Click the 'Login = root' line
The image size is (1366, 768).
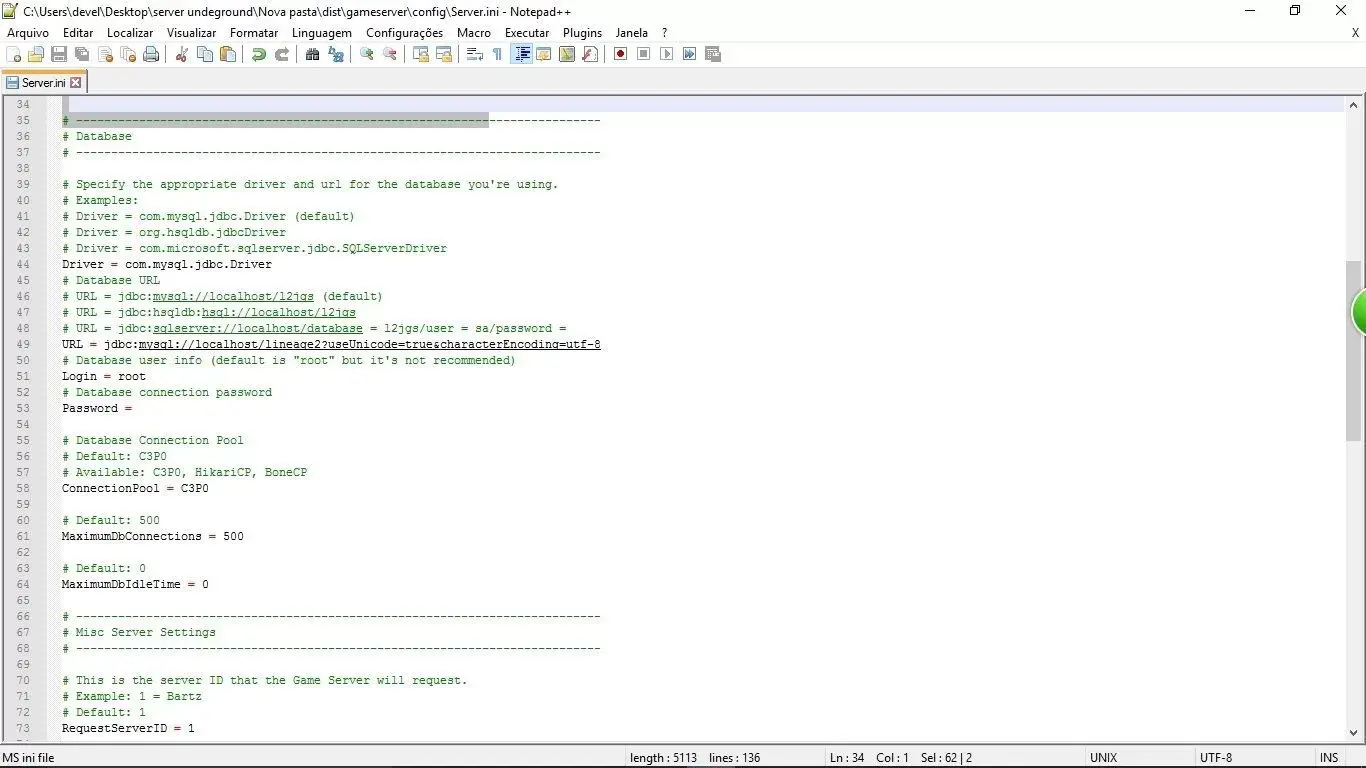coord(104,376)
